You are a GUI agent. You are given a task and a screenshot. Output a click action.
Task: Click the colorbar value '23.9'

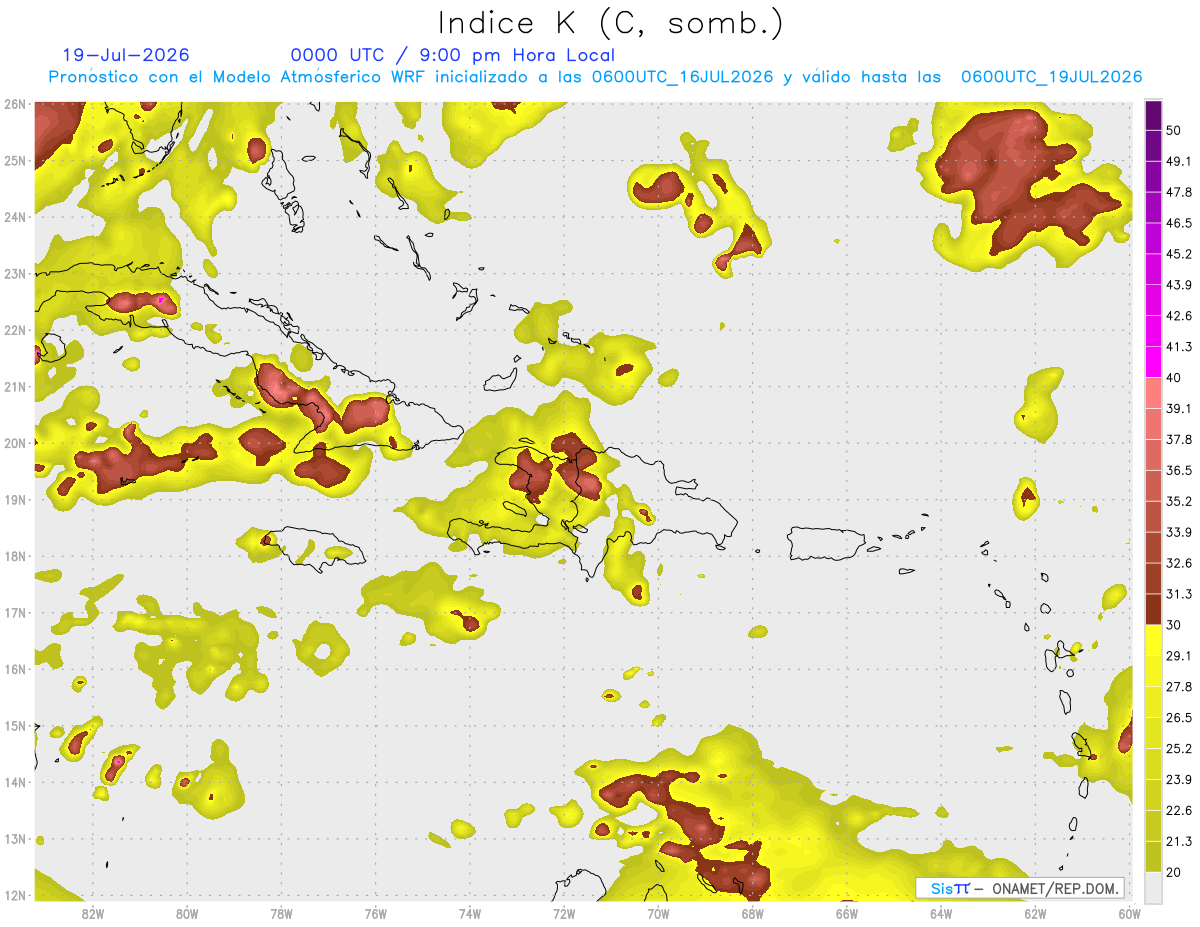coord(1179,780)
